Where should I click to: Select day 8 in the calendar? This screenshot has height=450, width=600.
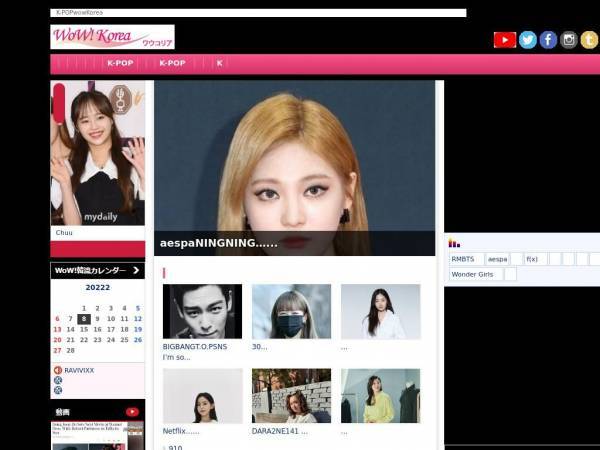(84, 319)
